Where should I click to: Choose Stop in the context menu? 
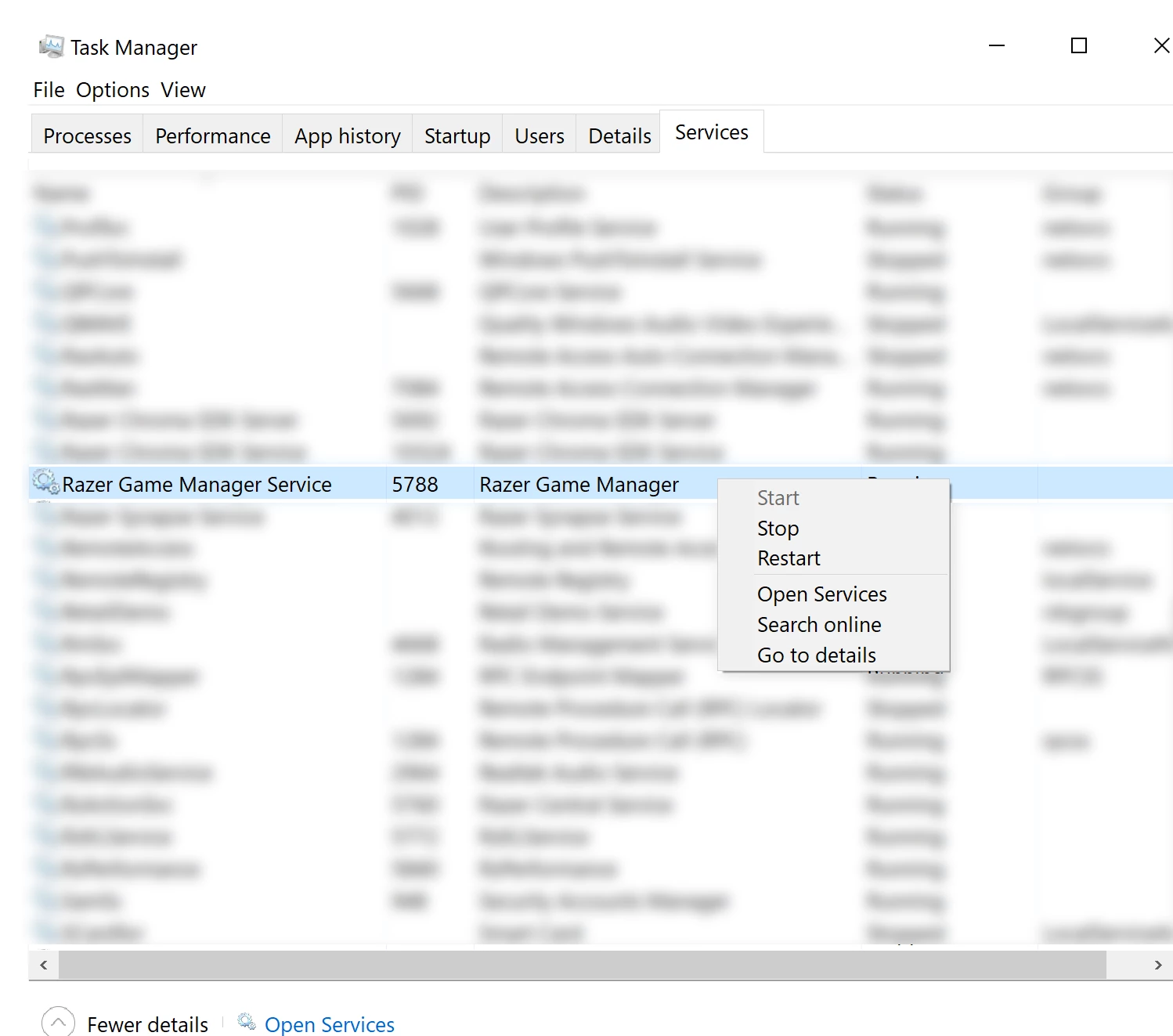(x=833, y=529)
